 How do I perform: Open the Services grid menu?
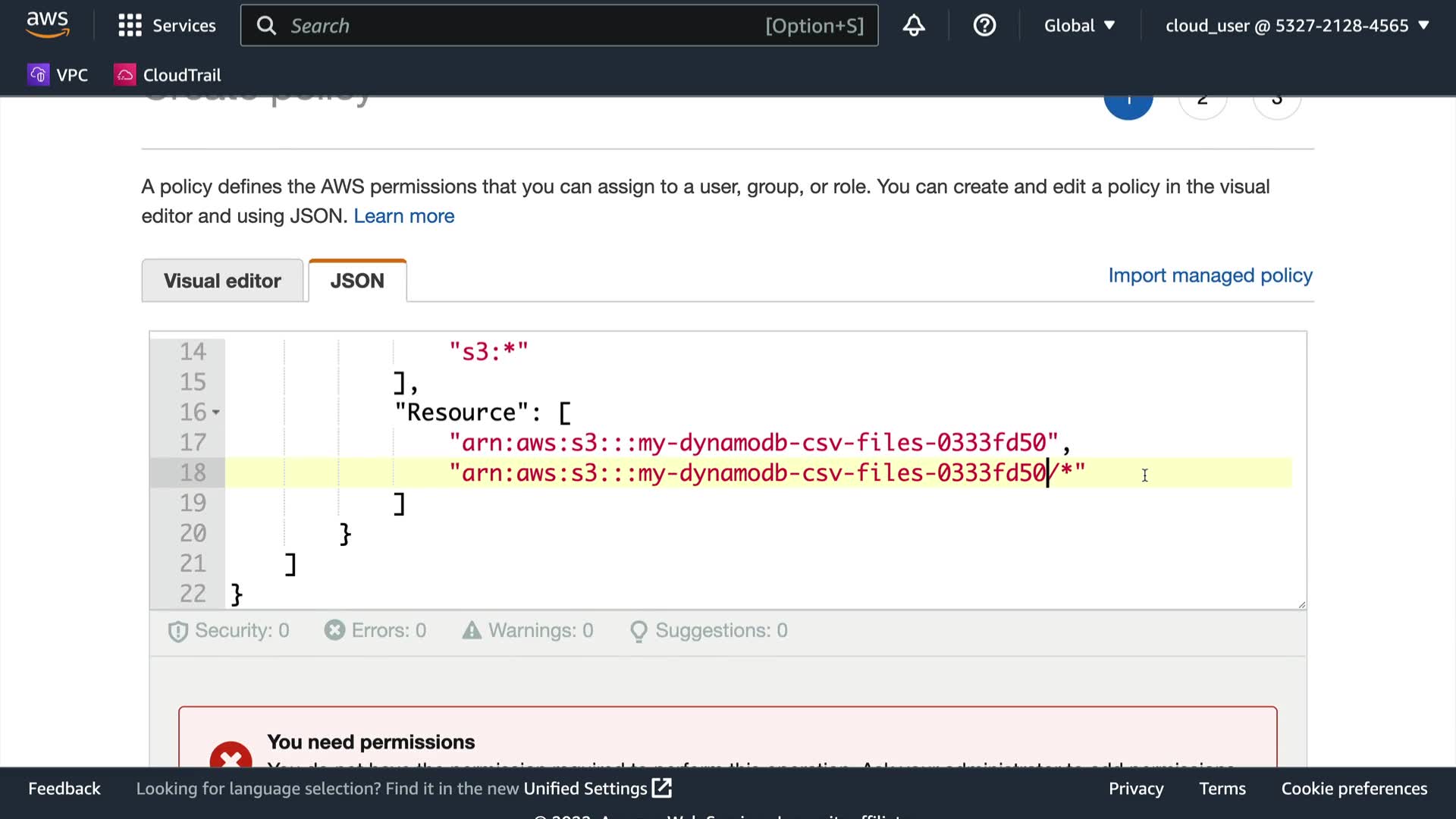point(130,26)
